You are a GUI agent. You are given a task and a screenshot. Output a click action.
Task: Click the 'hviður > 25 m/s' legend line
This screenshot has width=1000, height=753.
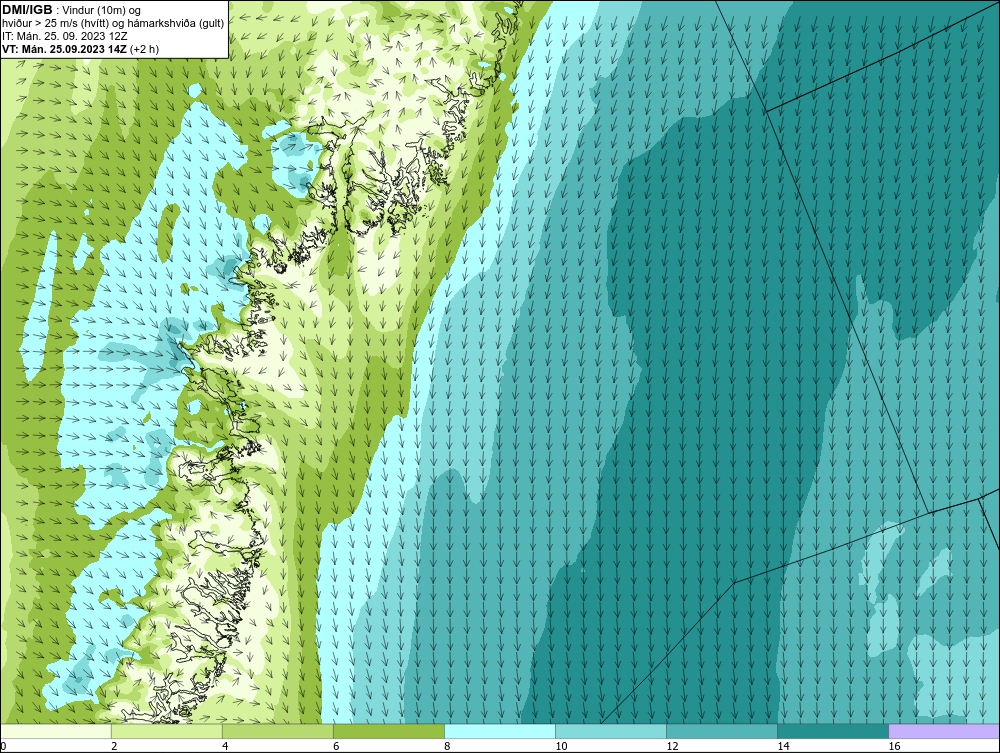coord(113,24)
